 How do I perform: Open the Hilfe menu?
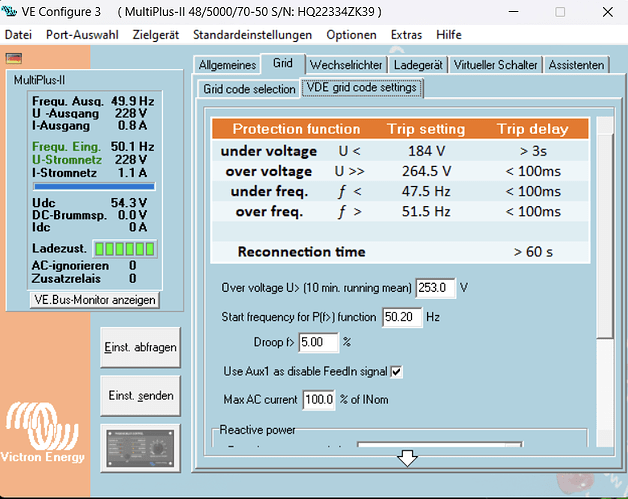coord(449,35)
